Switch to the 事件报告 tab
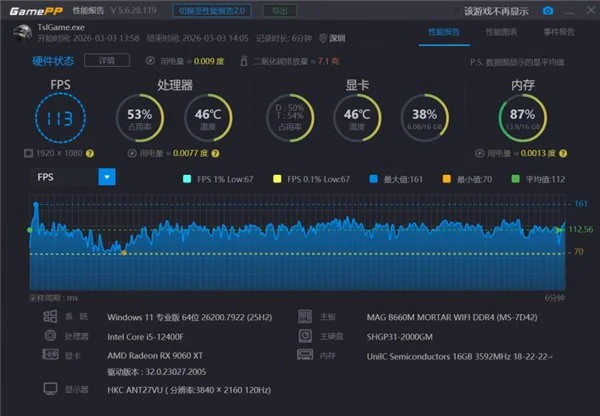 pos(559,32)
